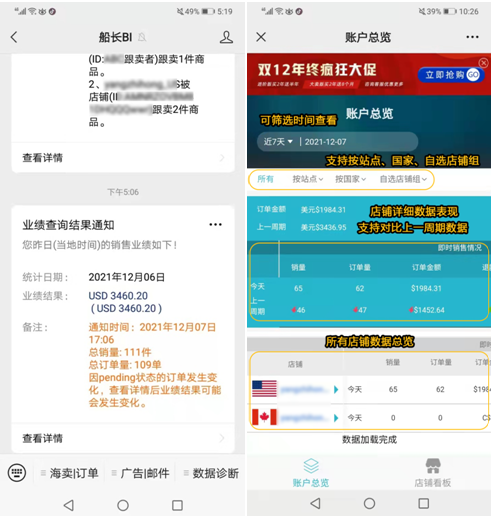Switch to the 店铺看板 bottom tab
Image resolution: width=492 pixels, height=516 pixels.
[433, 473]
